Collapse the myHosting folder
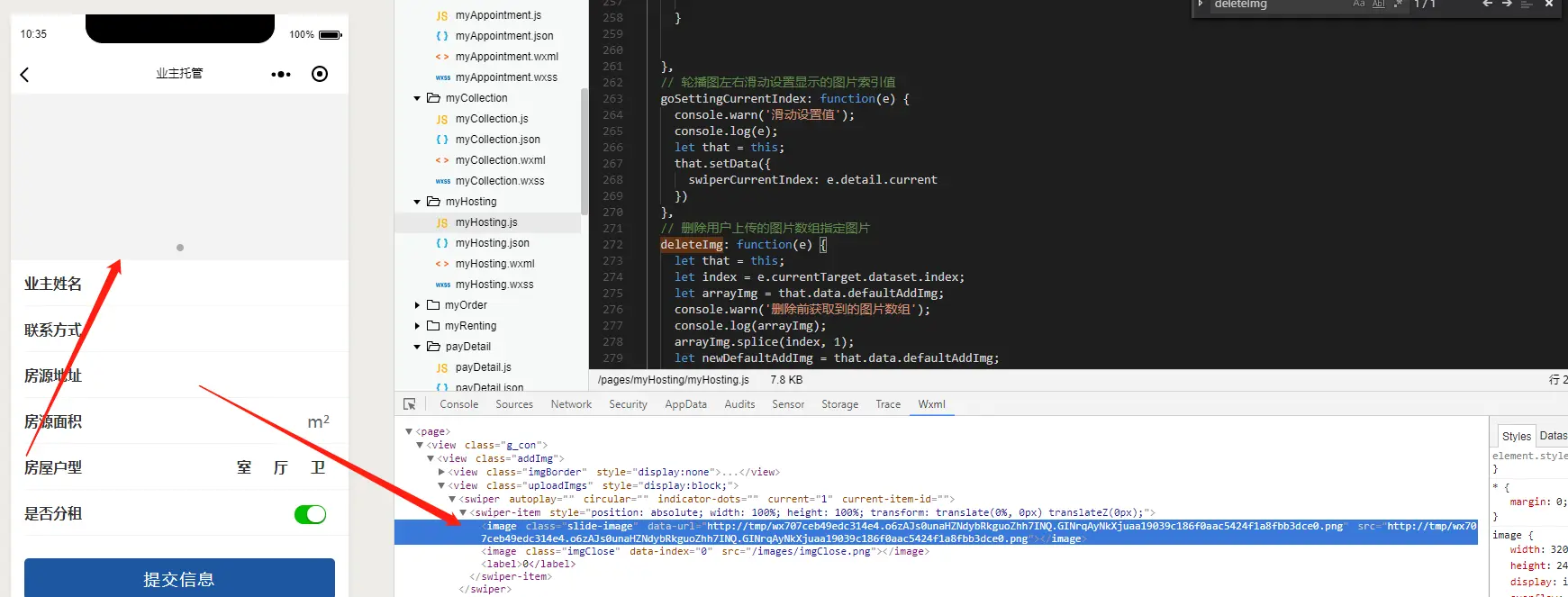This screenshot has height=597, width=1568. tap(417, 202)
